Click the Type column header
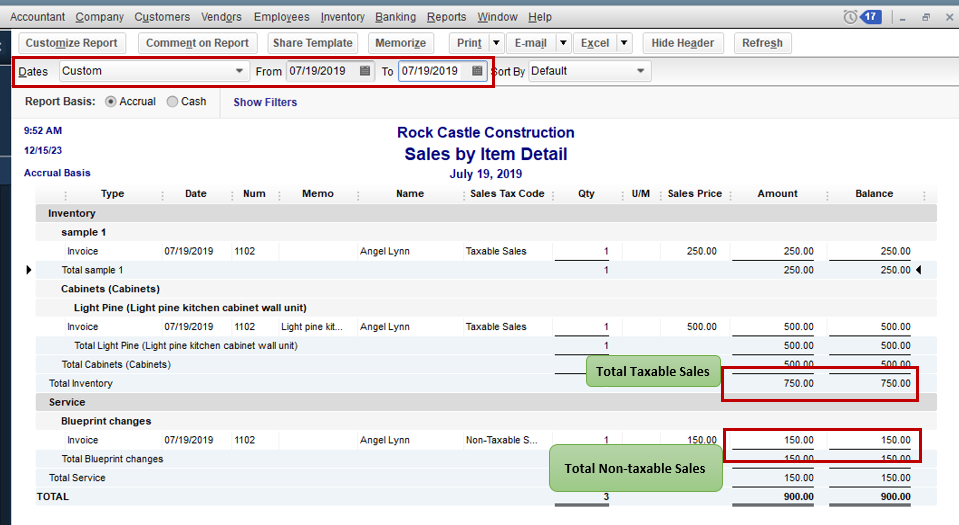The width and height of the screenshot is (959, 525). 113,193
